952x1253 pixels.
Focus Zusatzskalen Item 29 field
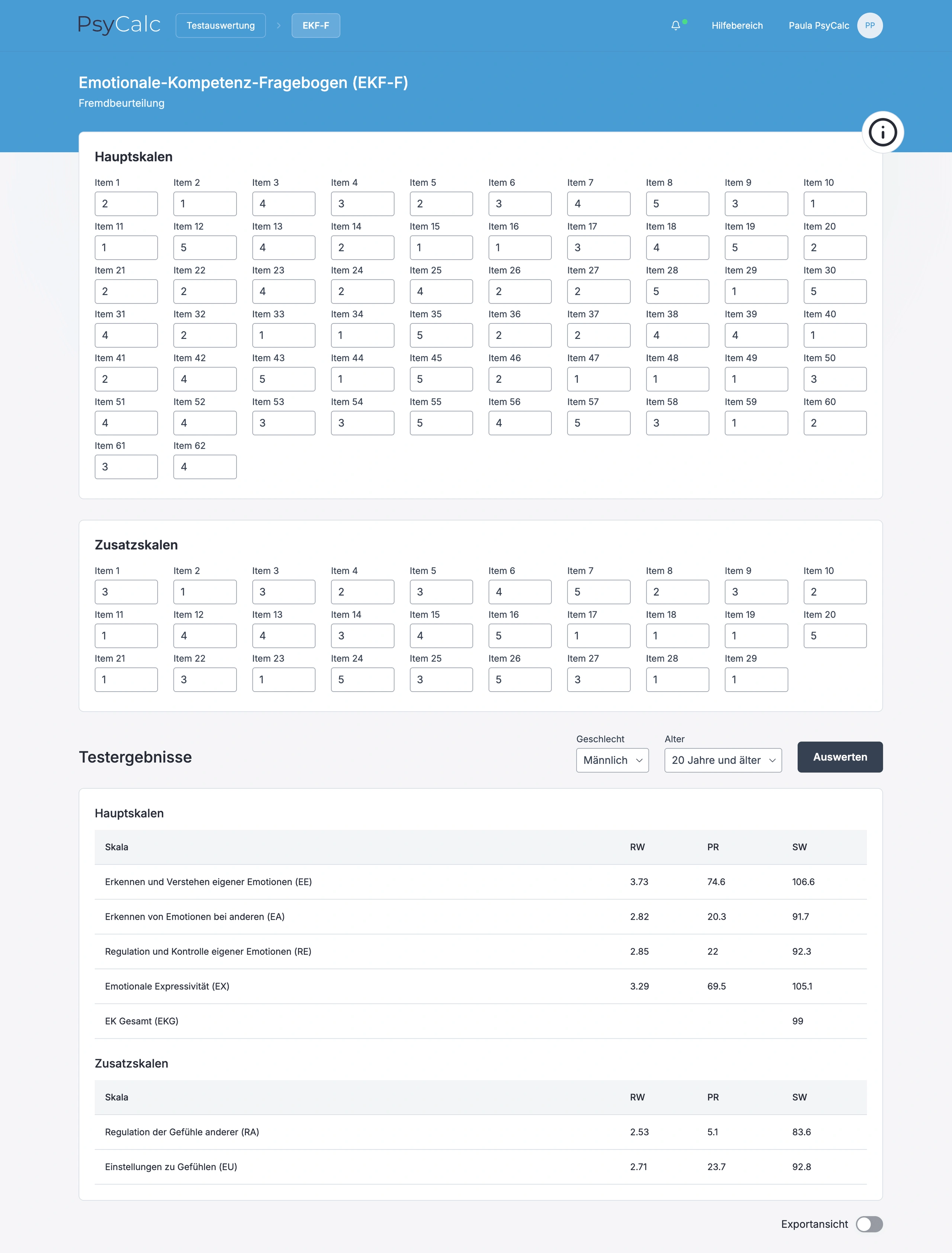tap(756, 679)
